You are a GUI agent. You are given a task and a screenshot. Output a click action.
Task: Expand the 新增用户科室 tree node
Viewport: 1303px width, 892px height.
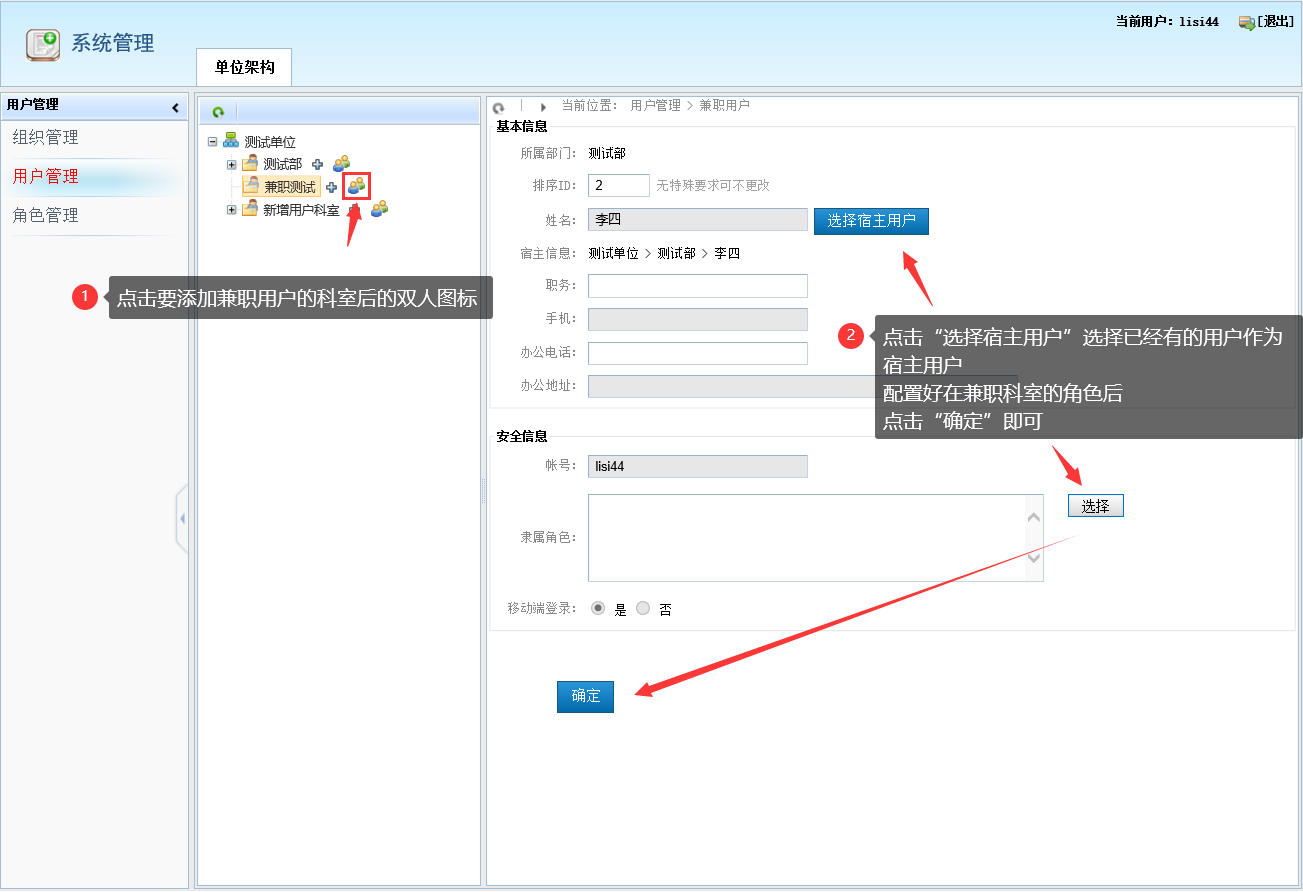coord(232,209)
